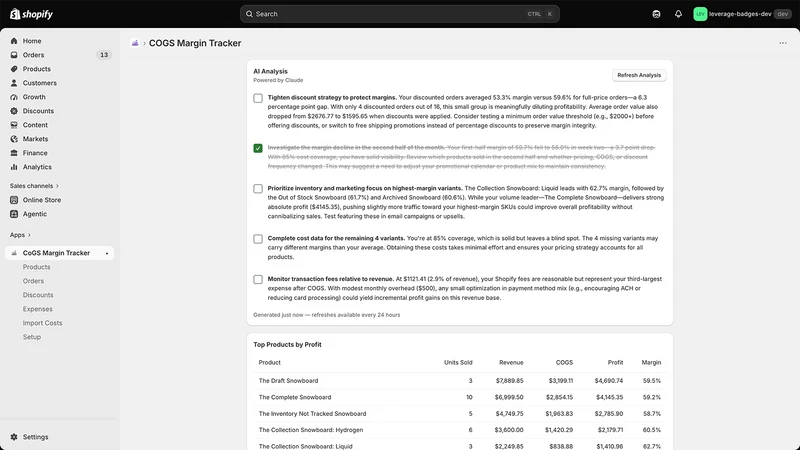Viewport: 800px width, 450px height.
Task: Open the Orders icon in sidebar
Action: click(x=14, y=55)
